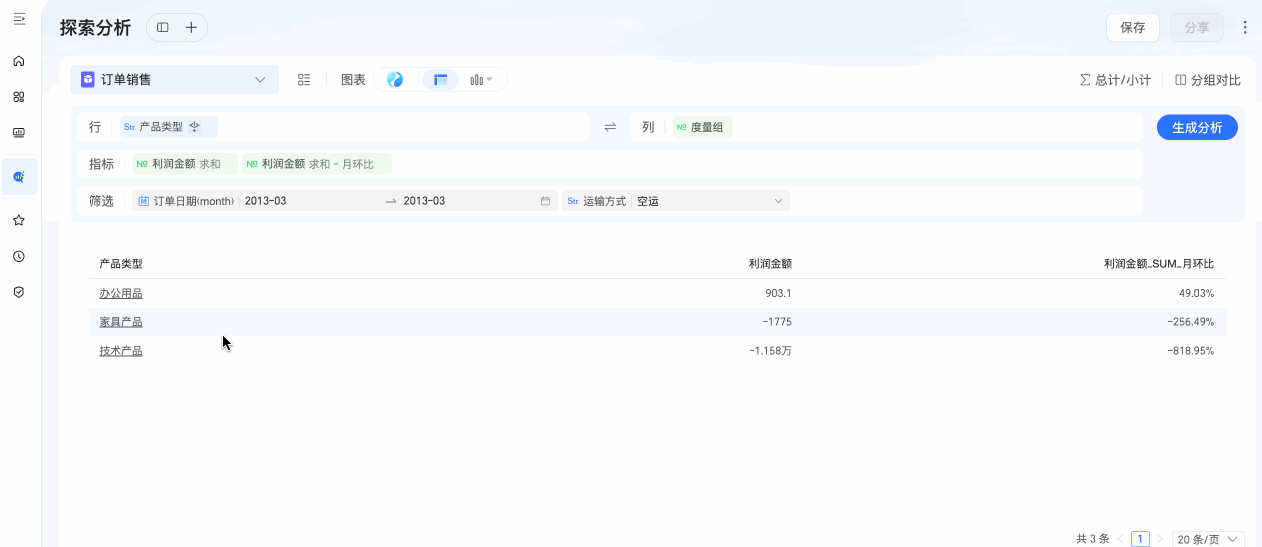The image size is (1262, 547).
Task: Click the 49.03% cell
Action: [x=1196, y=293]
